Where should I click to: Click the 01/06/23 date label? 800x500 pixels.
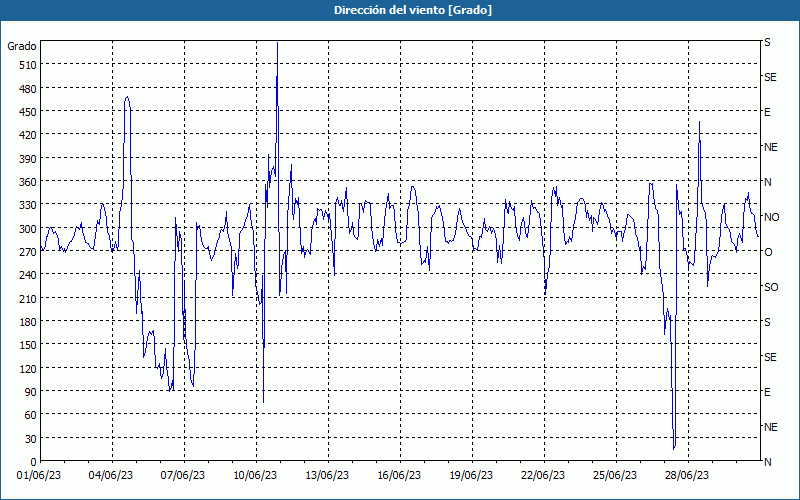coord(39,476)
